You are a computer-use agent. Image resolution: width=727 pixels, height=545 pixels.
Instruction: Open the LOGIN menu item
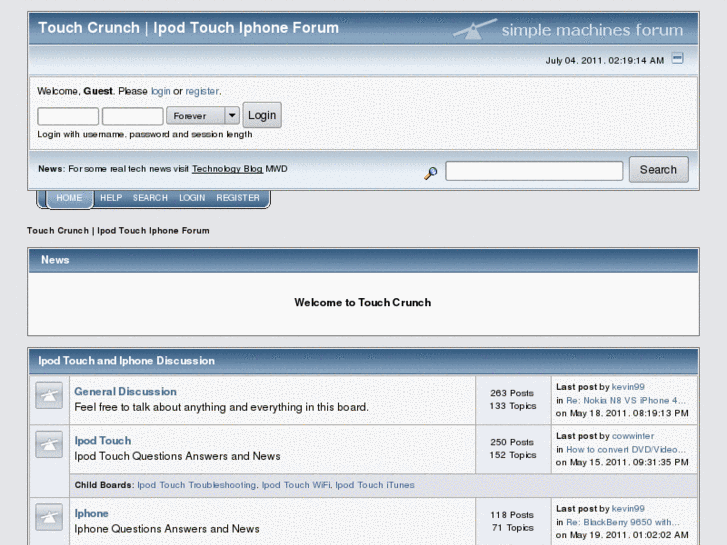(192, 198)
